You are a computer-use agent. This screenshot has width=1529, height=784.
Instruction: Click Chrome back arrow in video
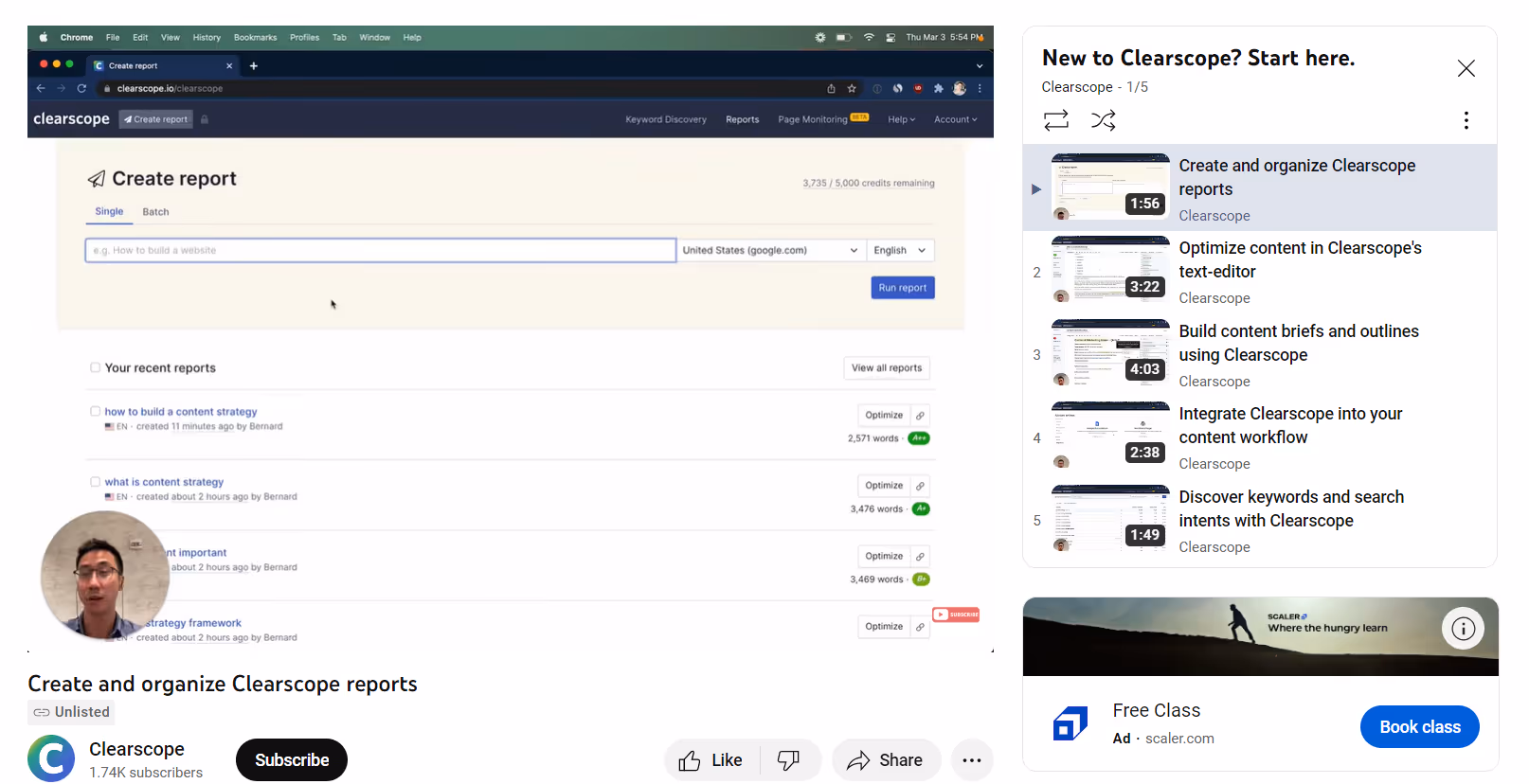[41, 88]
